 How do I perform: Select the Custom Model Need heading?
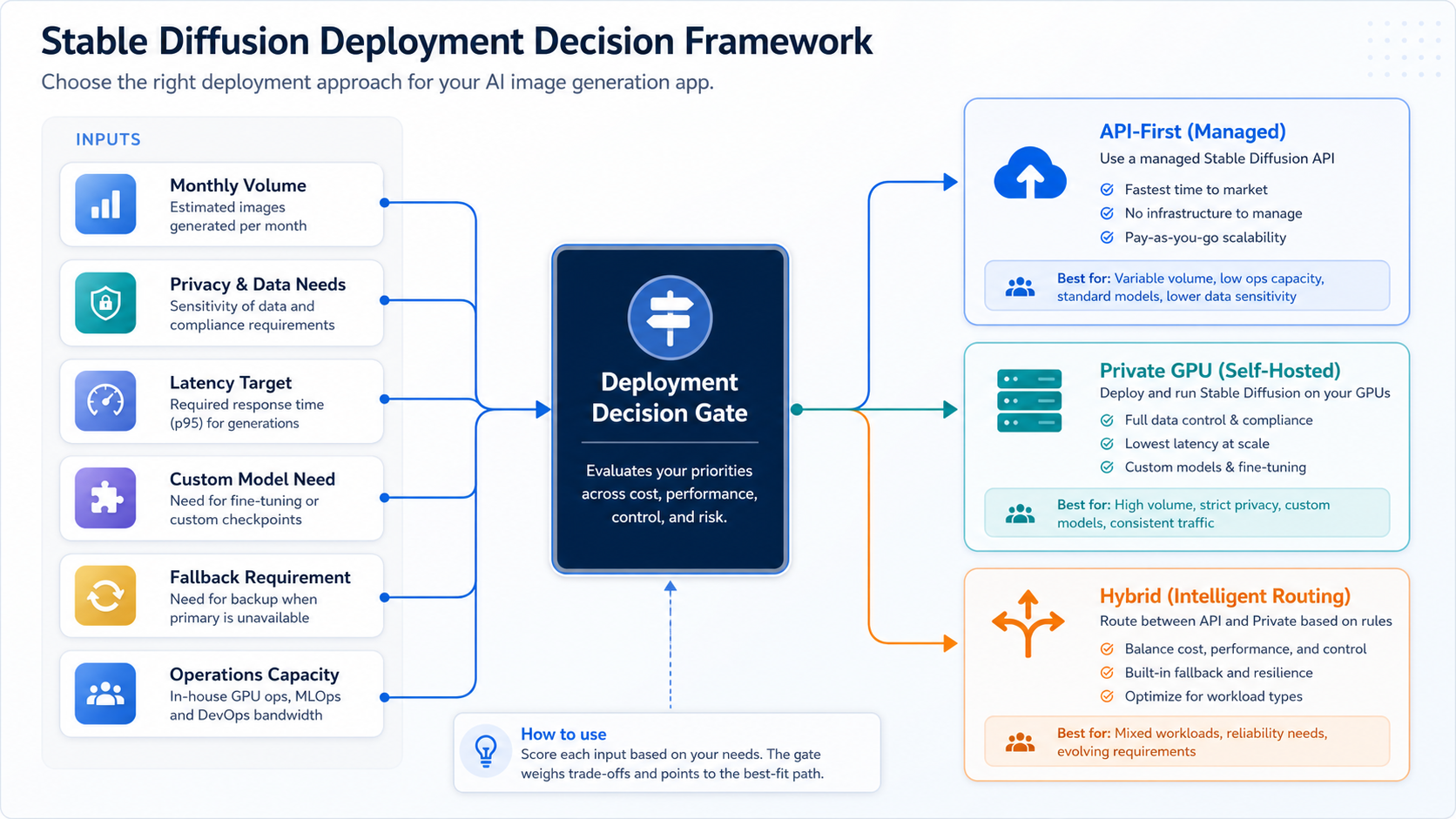253,480
